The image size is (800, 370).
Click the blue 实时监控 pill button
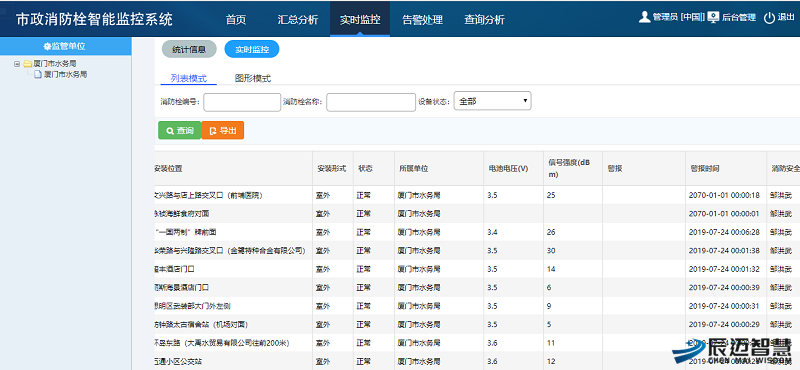click(x=252, y=50)
